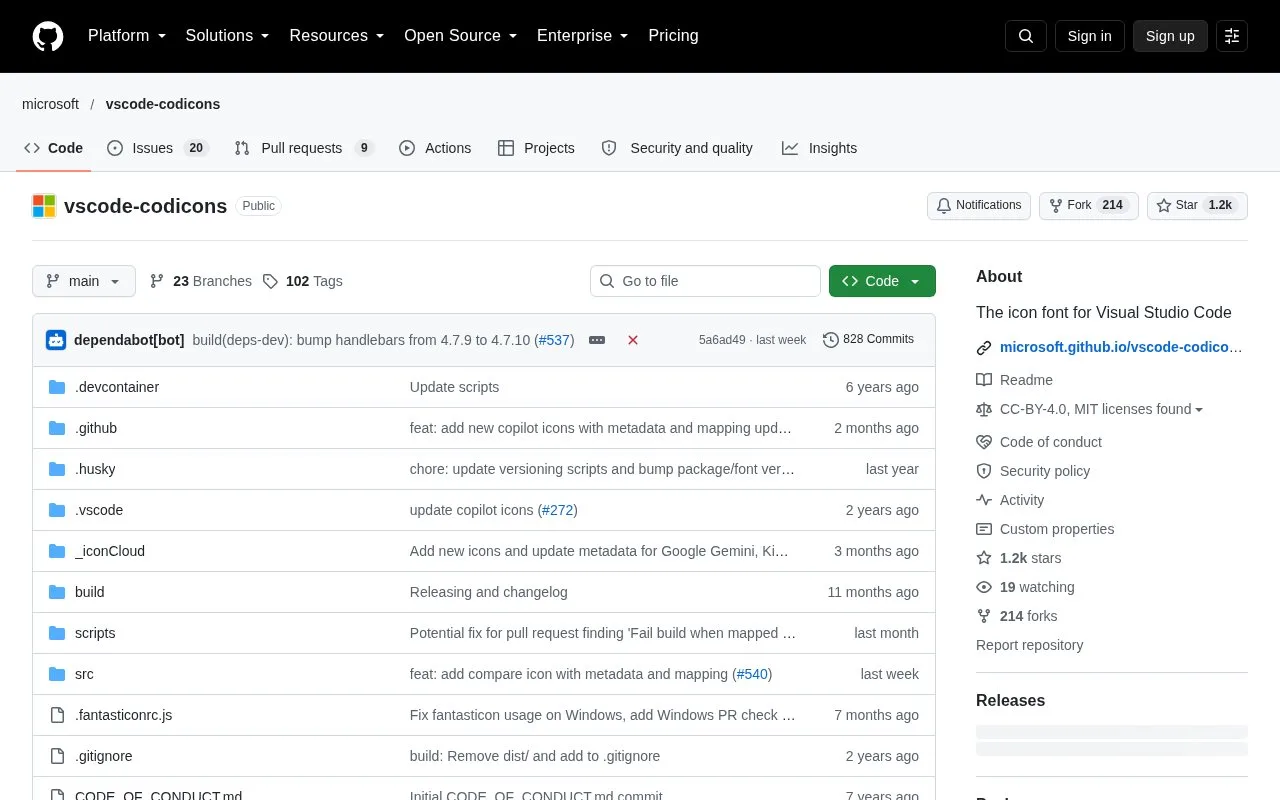Expand the Enterprise menu
1280x800 pixels.
(x=582, y=36)
